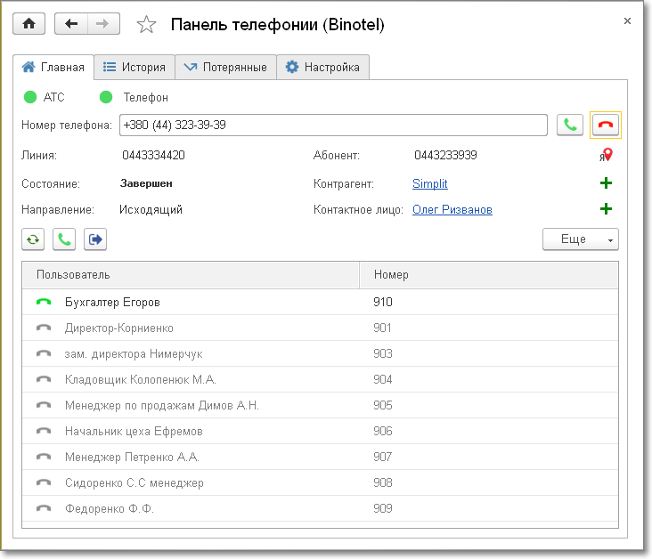Select the Директор-Корниенко row
The height and width of the screenshot is (559, 652).
(119, 328)
